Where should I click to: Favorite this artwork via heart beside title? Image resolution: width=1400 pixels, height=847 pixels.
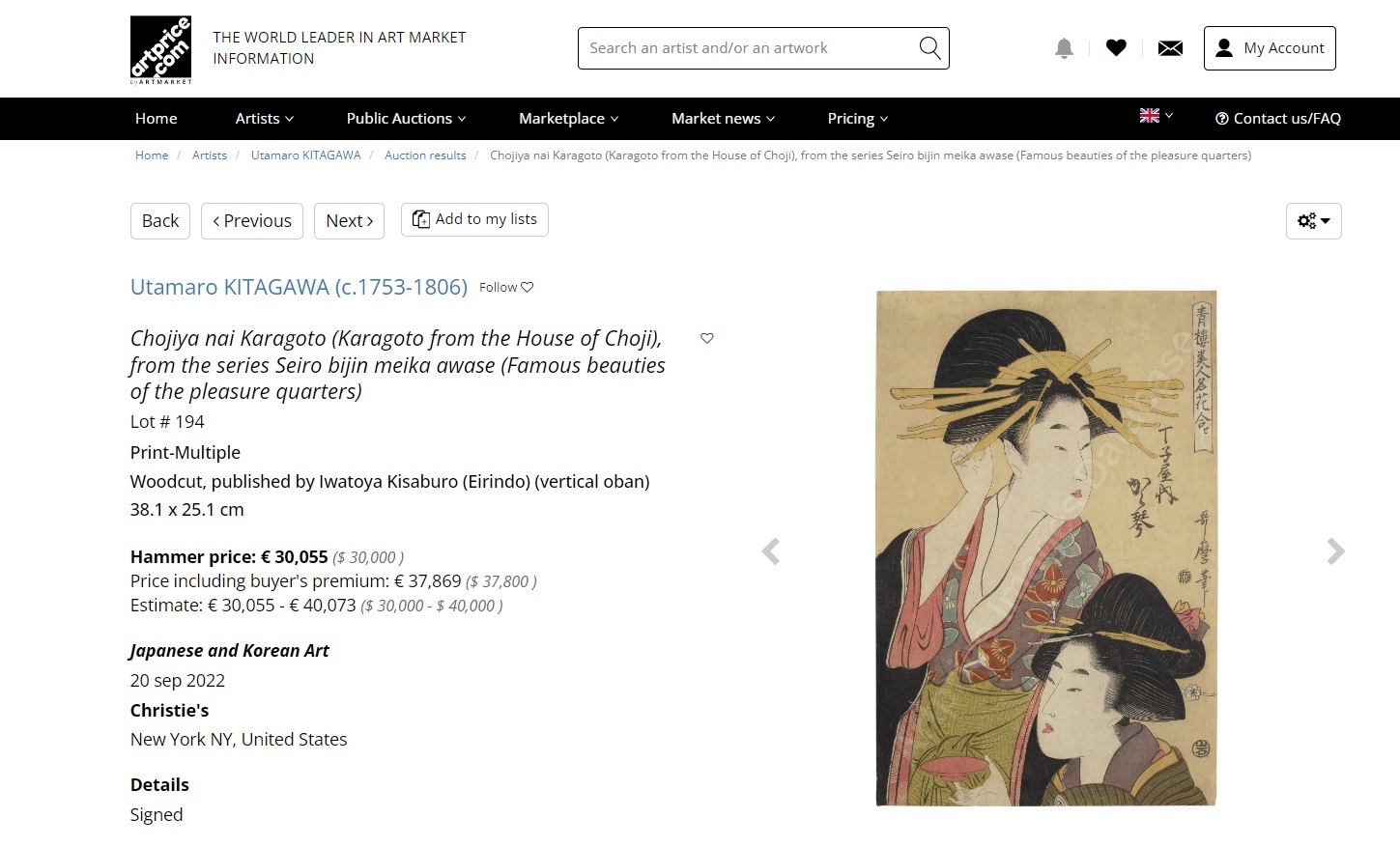(707, 338)
